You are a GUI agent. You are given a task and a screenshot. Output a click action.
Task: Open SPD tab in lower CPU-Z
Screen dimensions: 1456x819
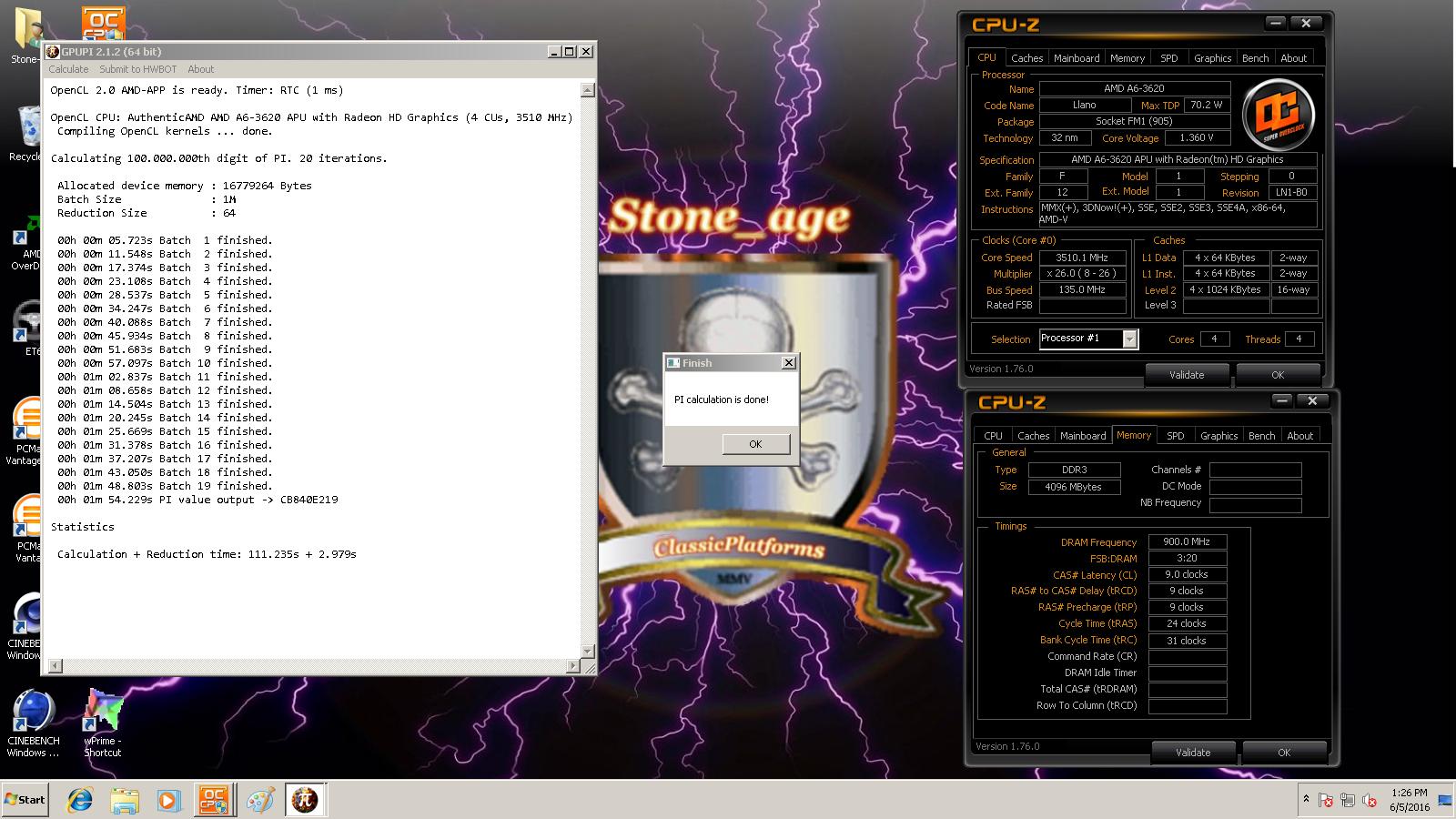[x=1176, y=436]
